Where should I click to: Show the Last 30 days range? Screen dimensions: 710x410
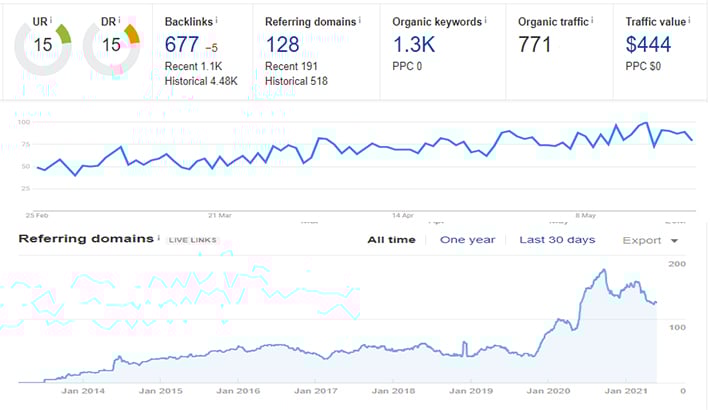pos(557,240)
